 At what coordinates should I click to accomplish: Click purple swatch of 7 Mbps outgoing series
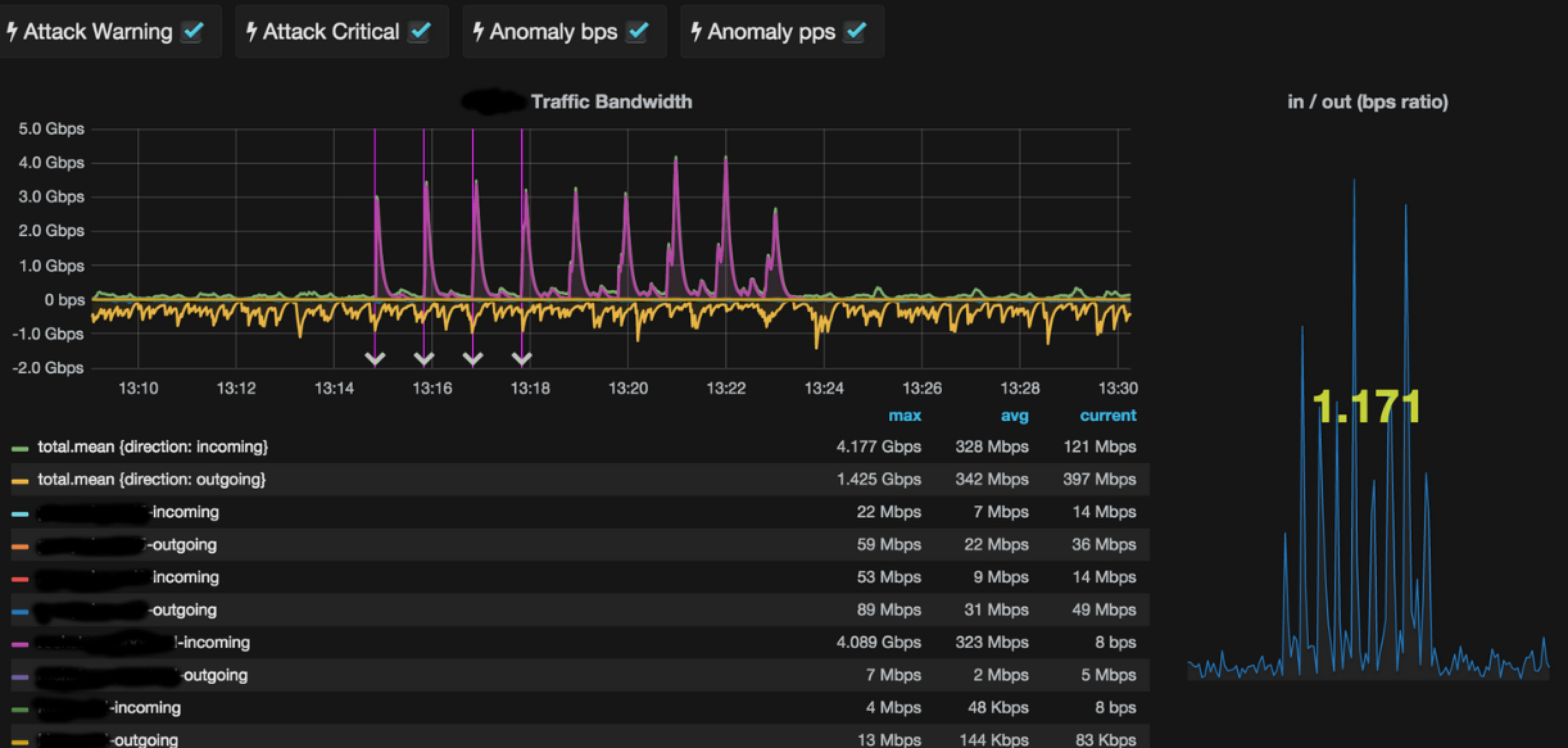point(20,677)
